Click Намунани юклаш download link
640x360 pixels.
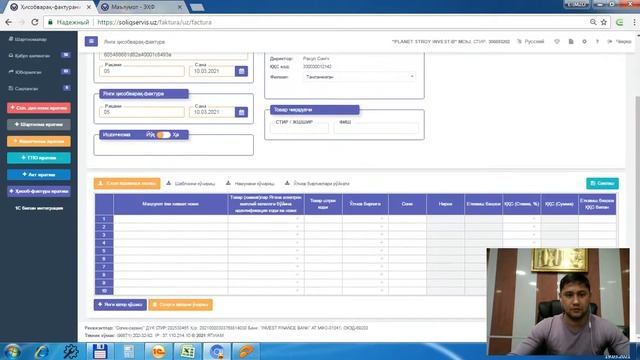click(x=250, y=184)
